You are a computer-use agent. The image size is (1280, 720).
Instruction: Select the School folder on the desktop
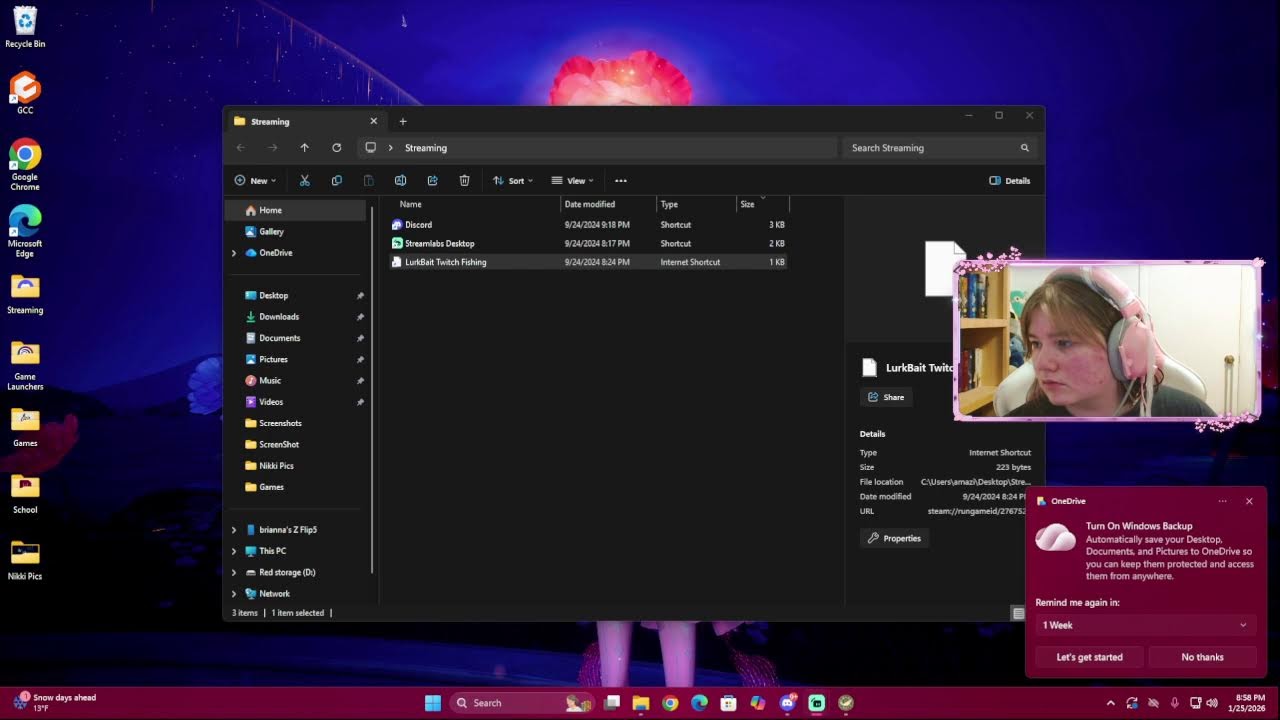(25, 494)
